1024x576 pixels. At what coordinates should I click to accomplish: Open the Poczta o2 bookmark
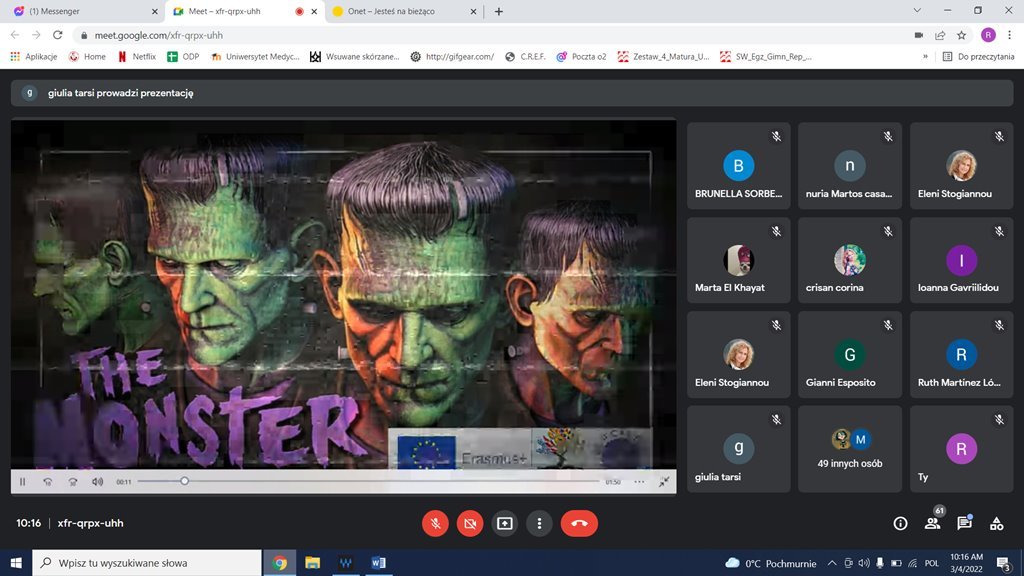[581, 57]
